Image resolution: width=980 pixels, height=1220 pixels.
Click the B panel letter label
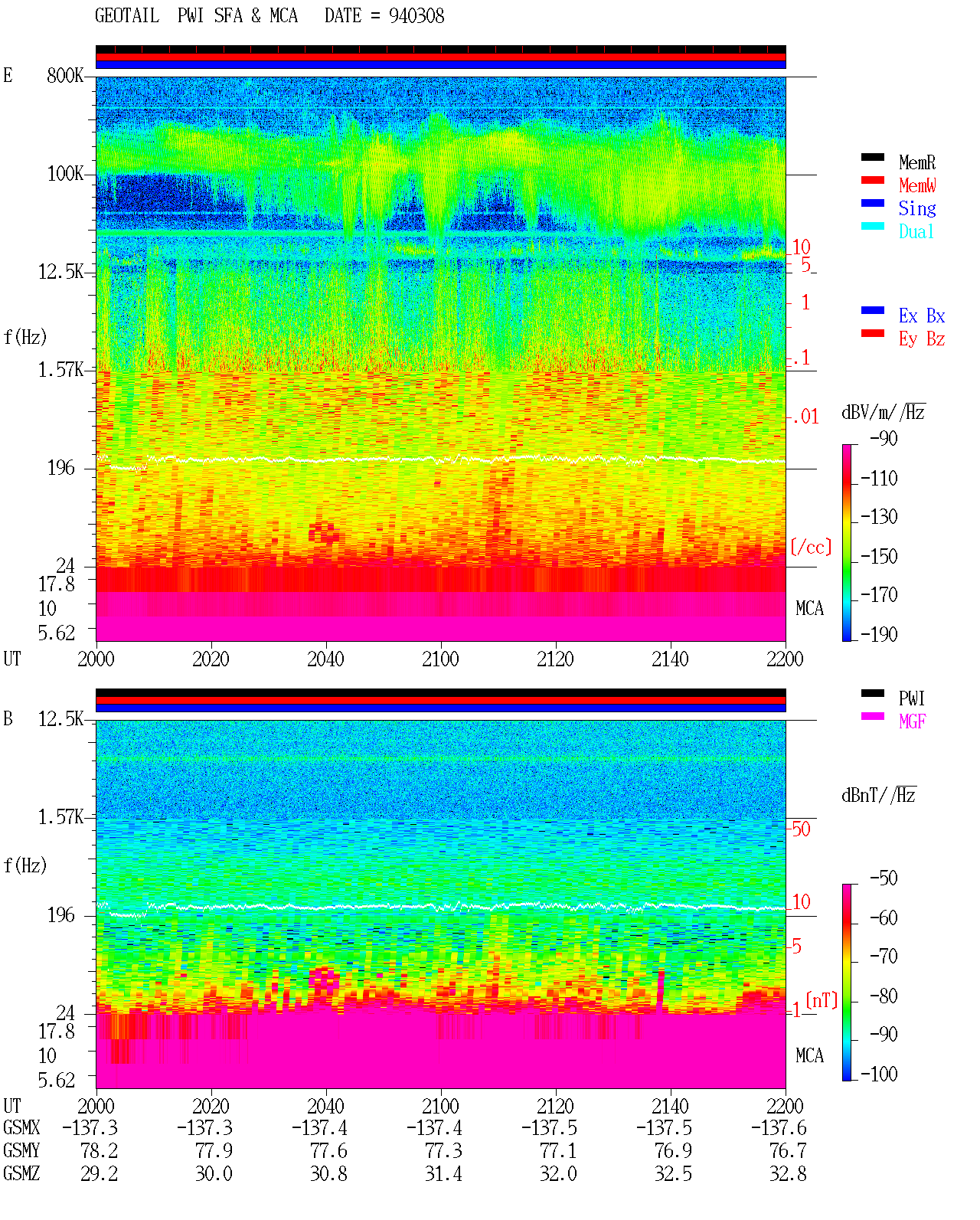click(8, 718)
